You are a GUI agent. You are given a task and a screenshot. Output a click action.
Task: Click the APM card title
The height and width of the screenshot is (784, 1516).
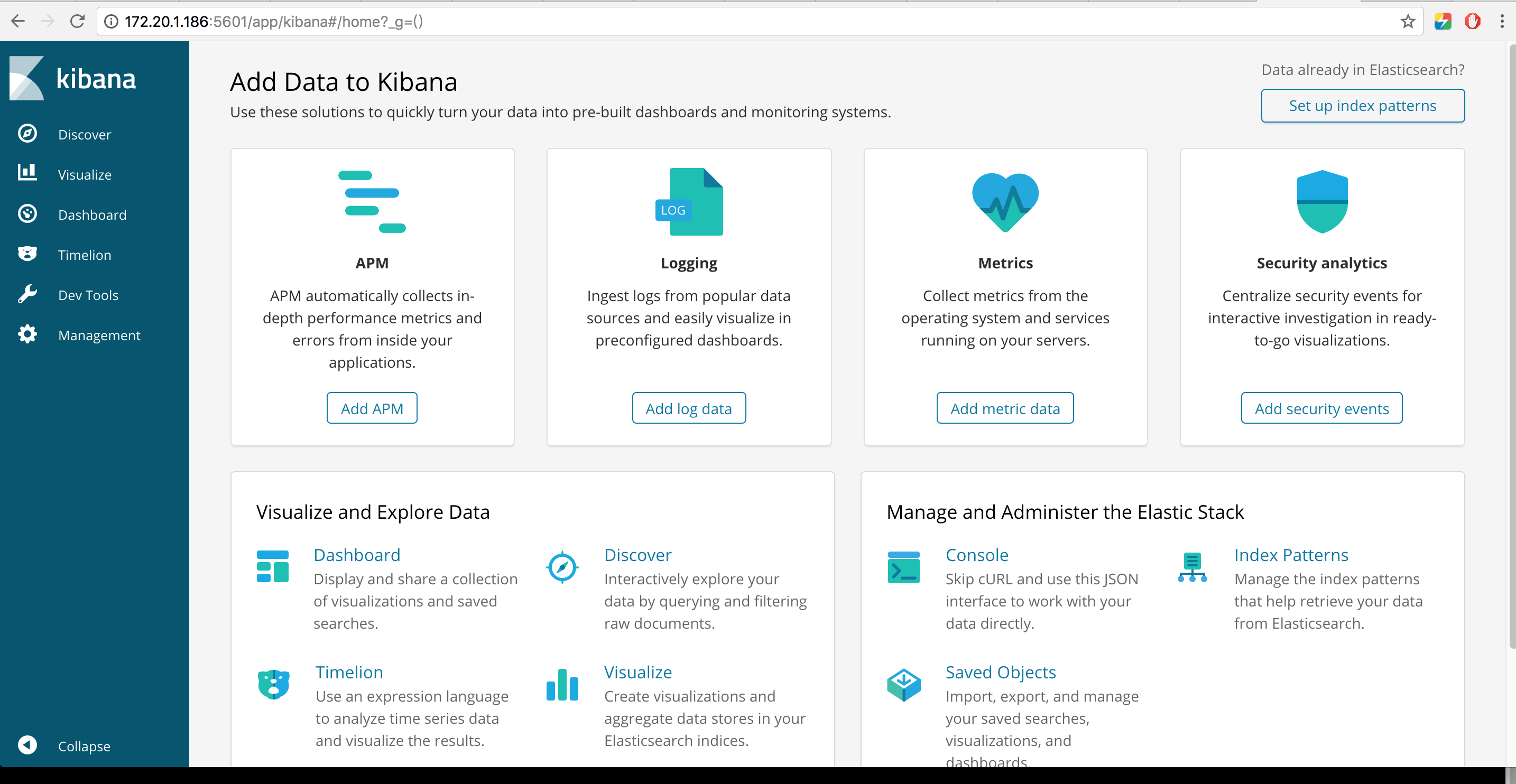click(372, 263)
